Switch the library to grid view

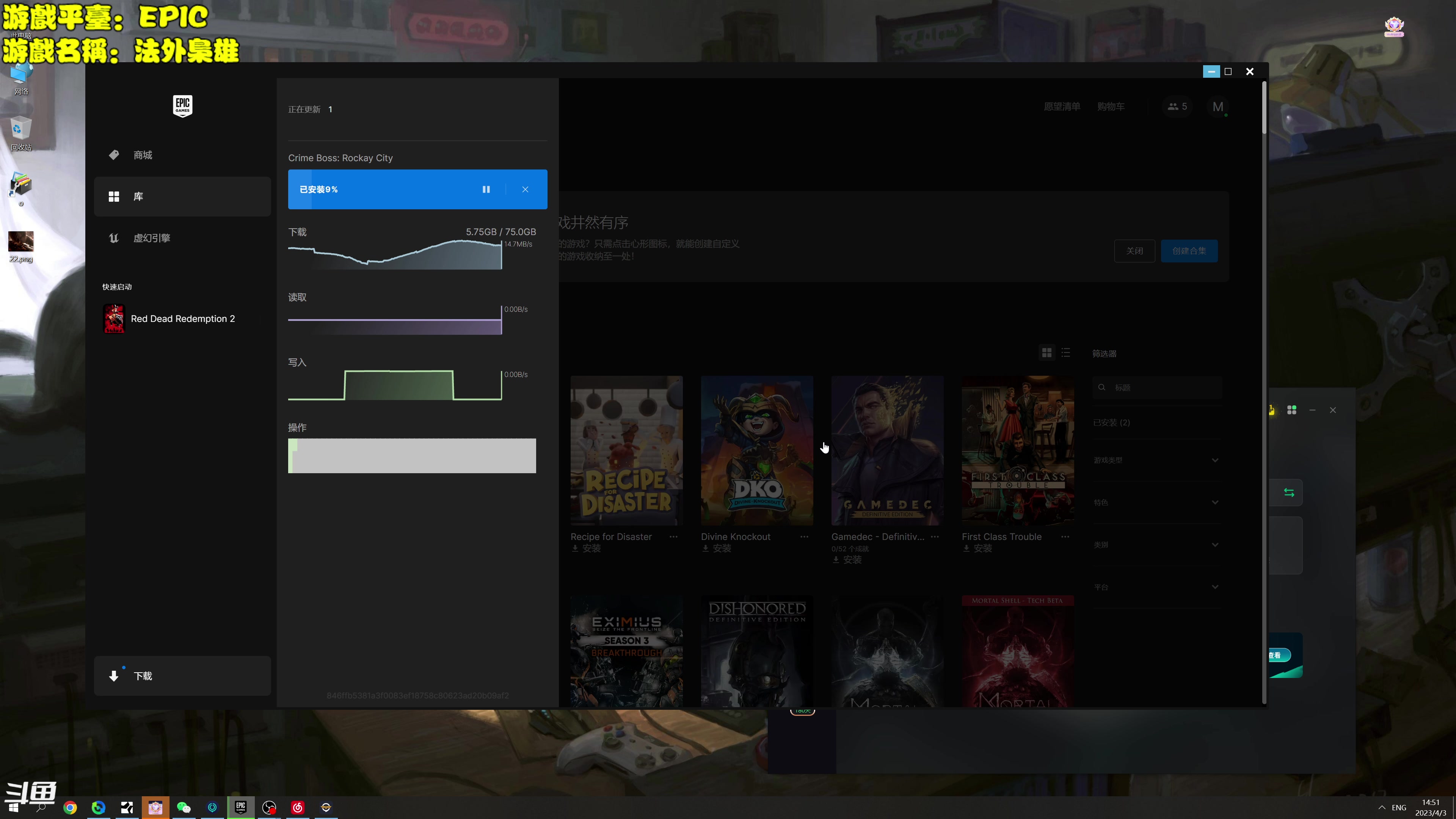[1047, 353]
